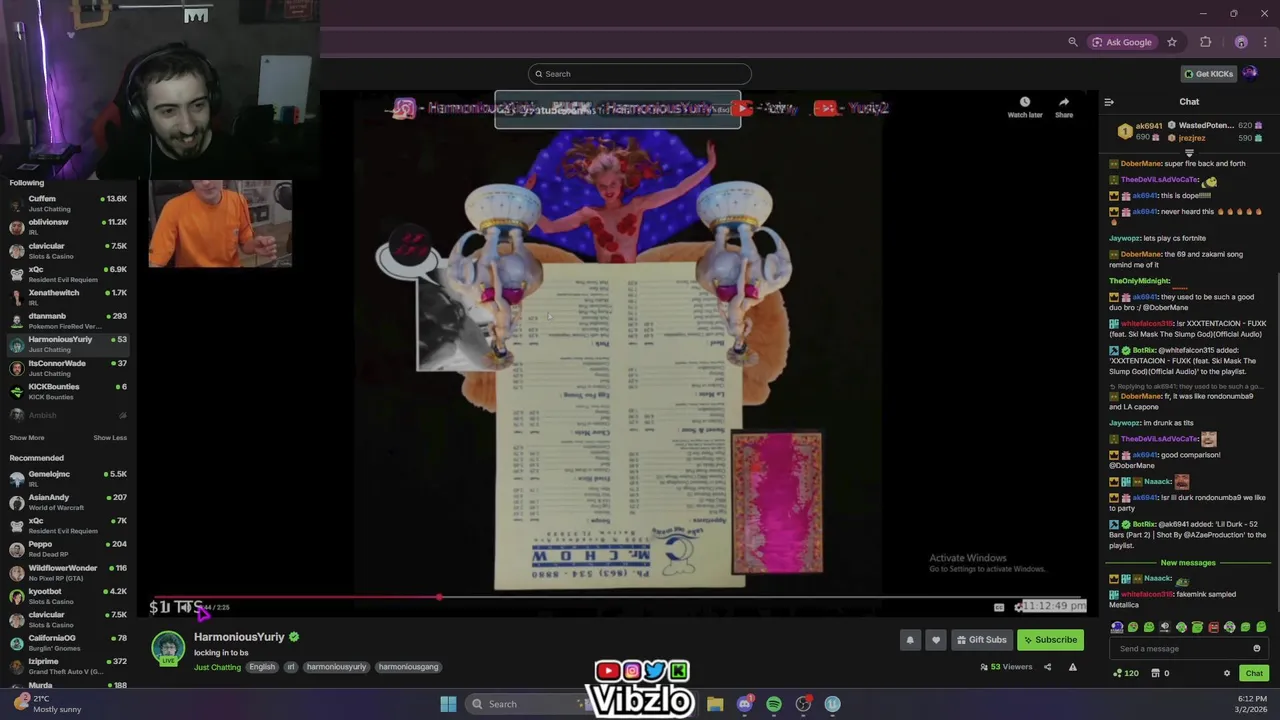
Task: Click the 53 Viewers count
Action: click(1006, 667)
